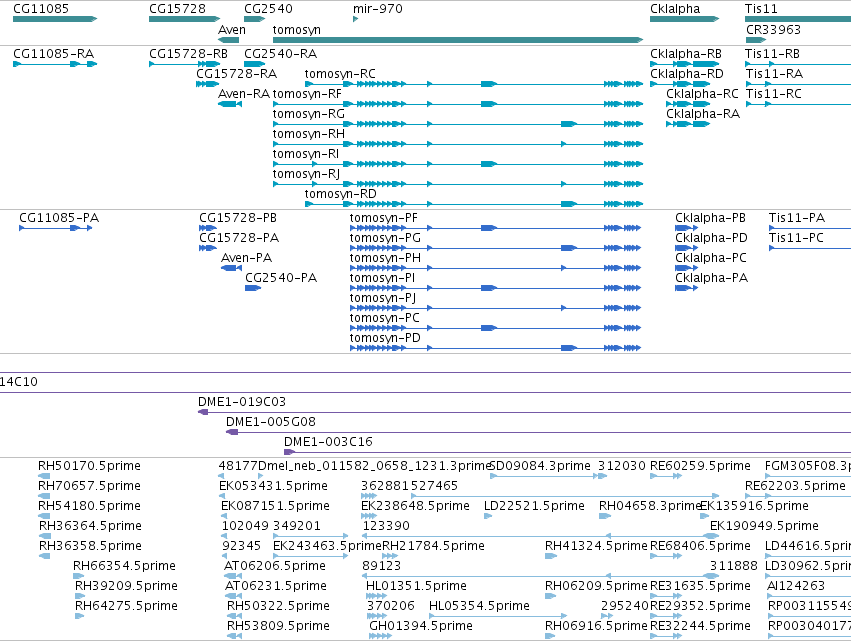
Task: Click transcript CG2540-RA label
Action: click(281, 54)
